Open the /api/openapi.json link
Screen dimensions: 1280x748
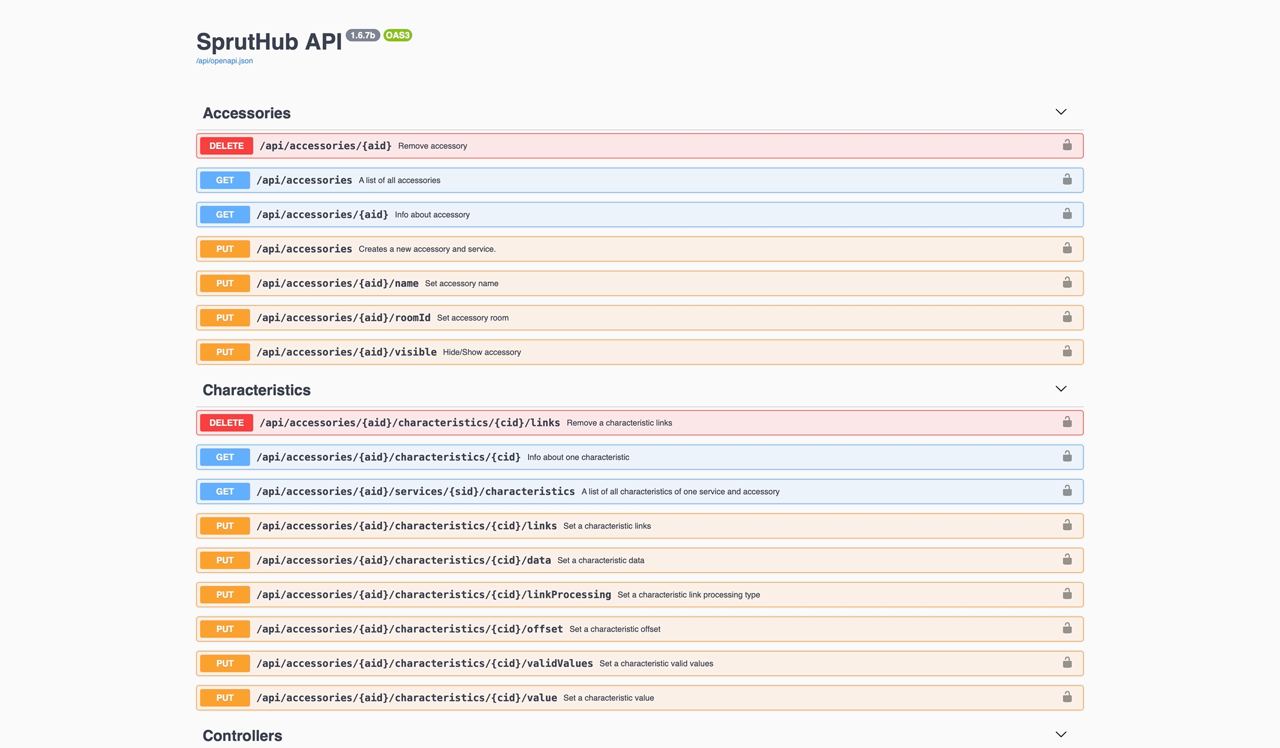(x=224, y=61)
